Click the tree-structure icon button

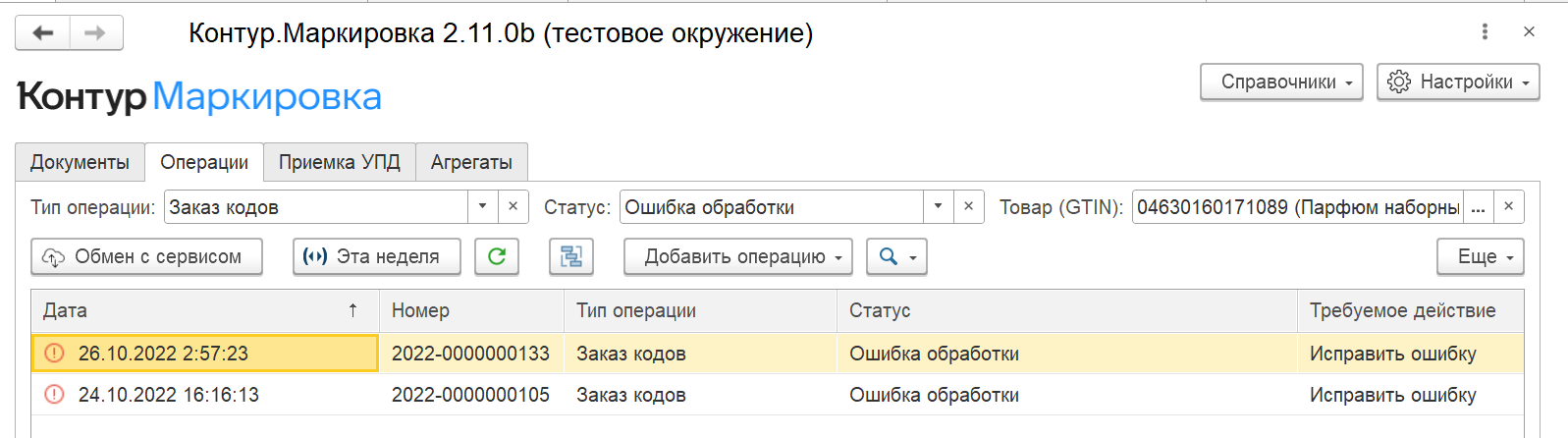(571, 256)
